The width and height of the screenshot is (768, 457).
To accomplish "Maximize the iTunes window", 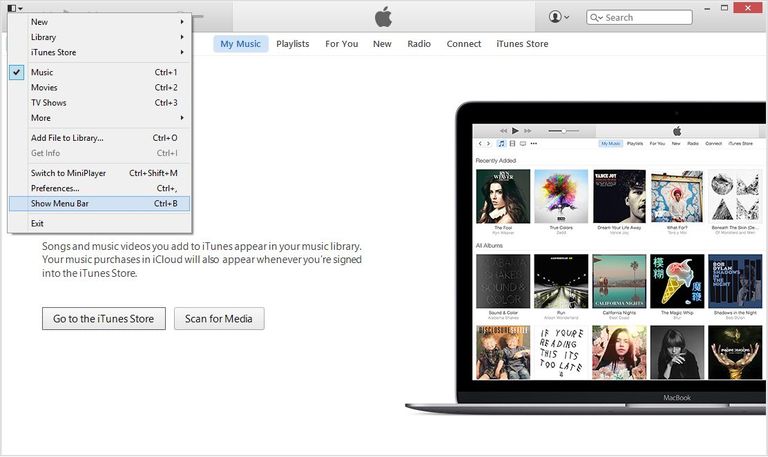I will [724, 8].
